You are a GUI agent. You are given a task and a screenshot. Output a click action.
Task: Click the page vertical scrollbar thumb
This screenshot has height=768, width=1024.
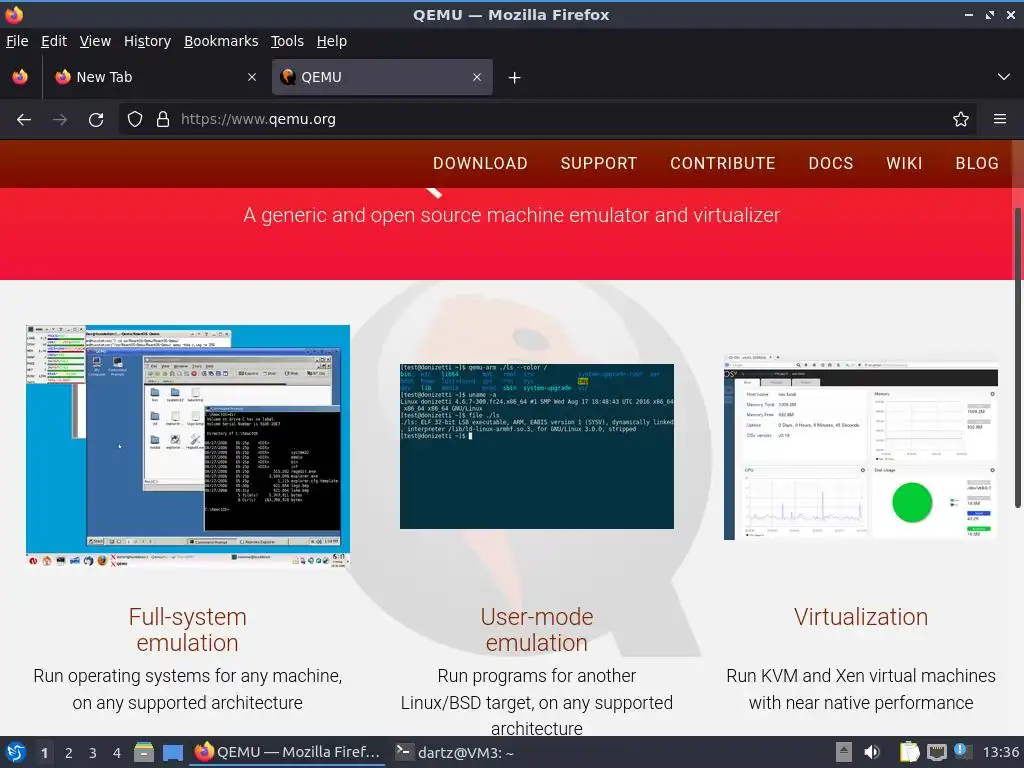tap(1017, 357)
